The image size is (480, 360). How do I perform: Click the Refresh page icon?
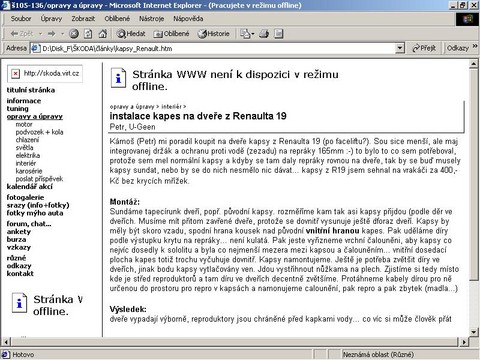tap(88, 34)
